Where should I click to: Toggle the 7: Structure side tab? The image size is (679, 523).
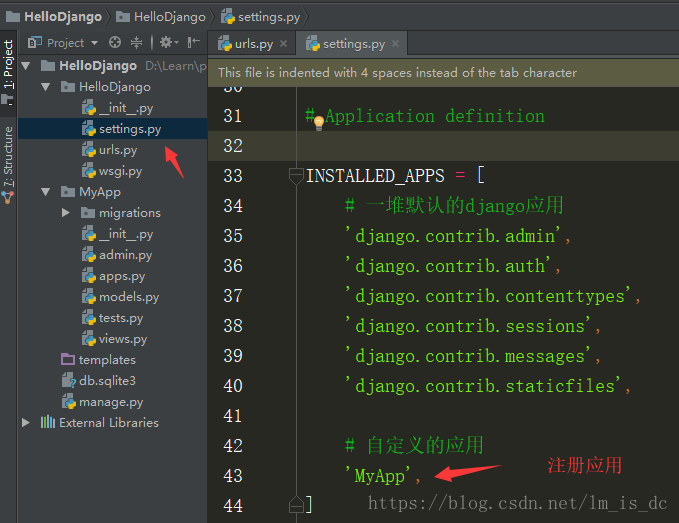(8, 156)
